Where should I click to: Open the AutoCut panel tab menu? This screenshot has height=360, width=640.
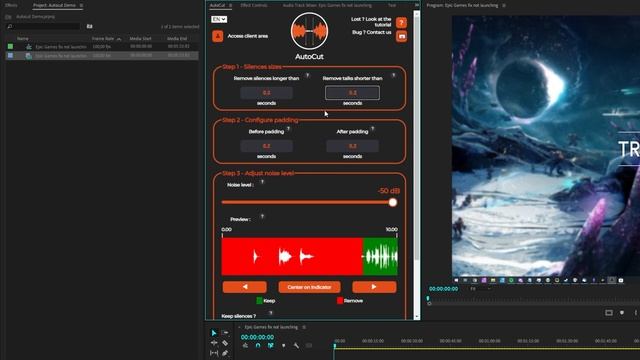point(231,5)
